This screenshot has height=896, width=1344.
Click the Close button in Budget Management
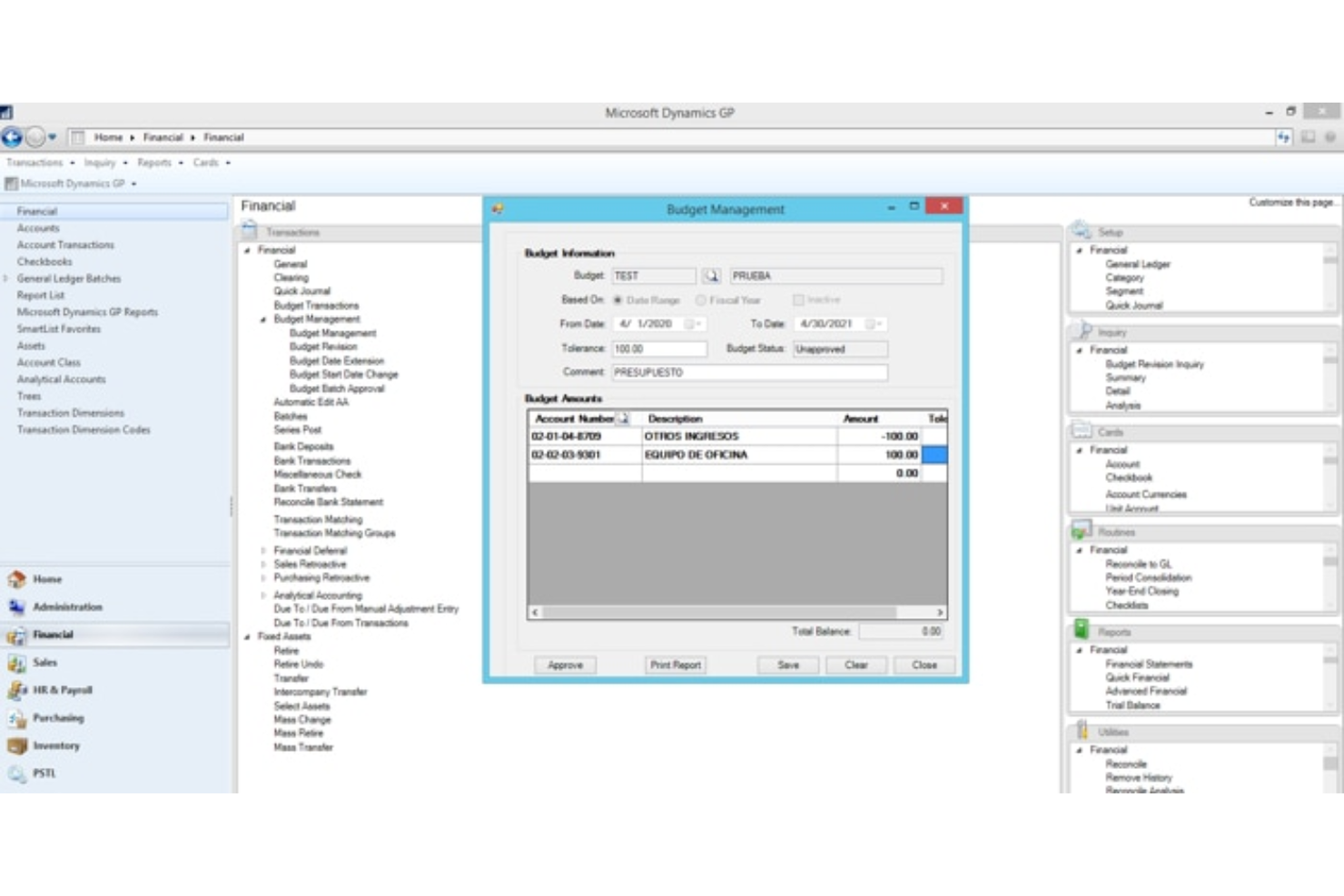coord(924,665)
